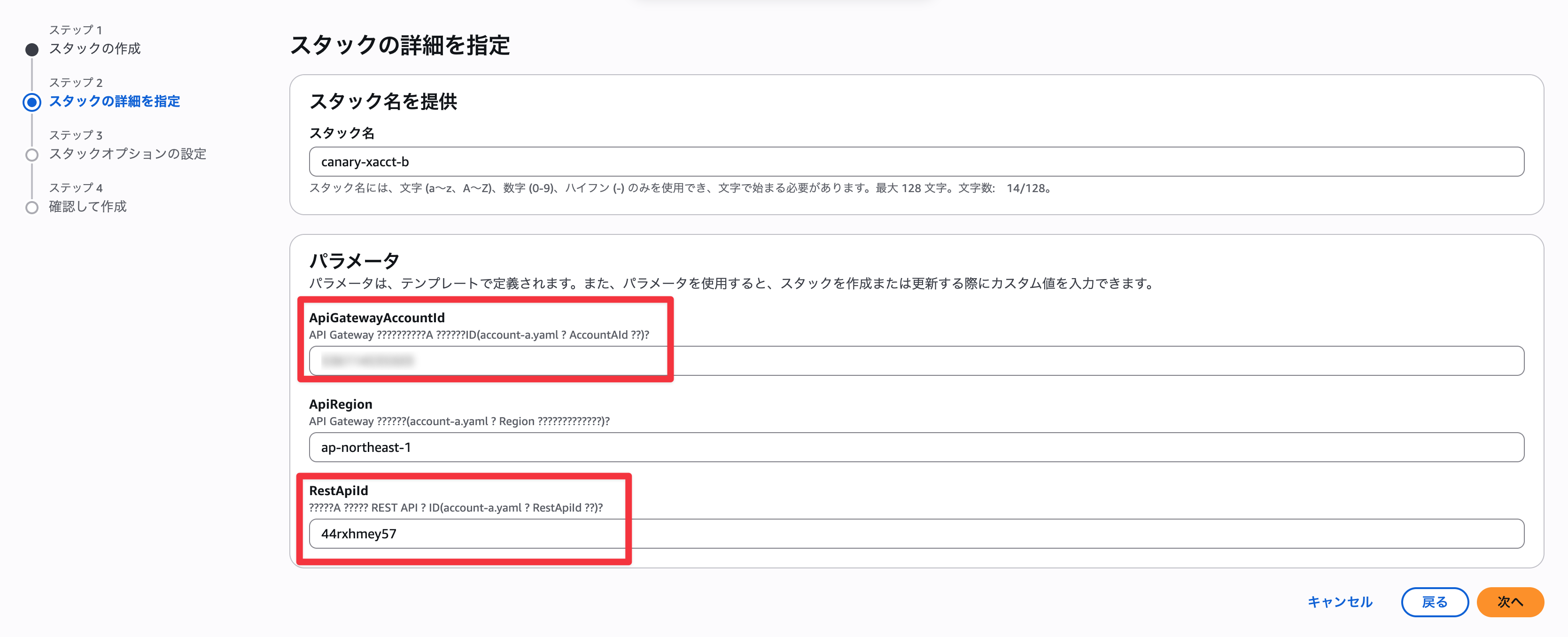
Task: Click the スタック名を提供 section heading
Action: point(383,101)
